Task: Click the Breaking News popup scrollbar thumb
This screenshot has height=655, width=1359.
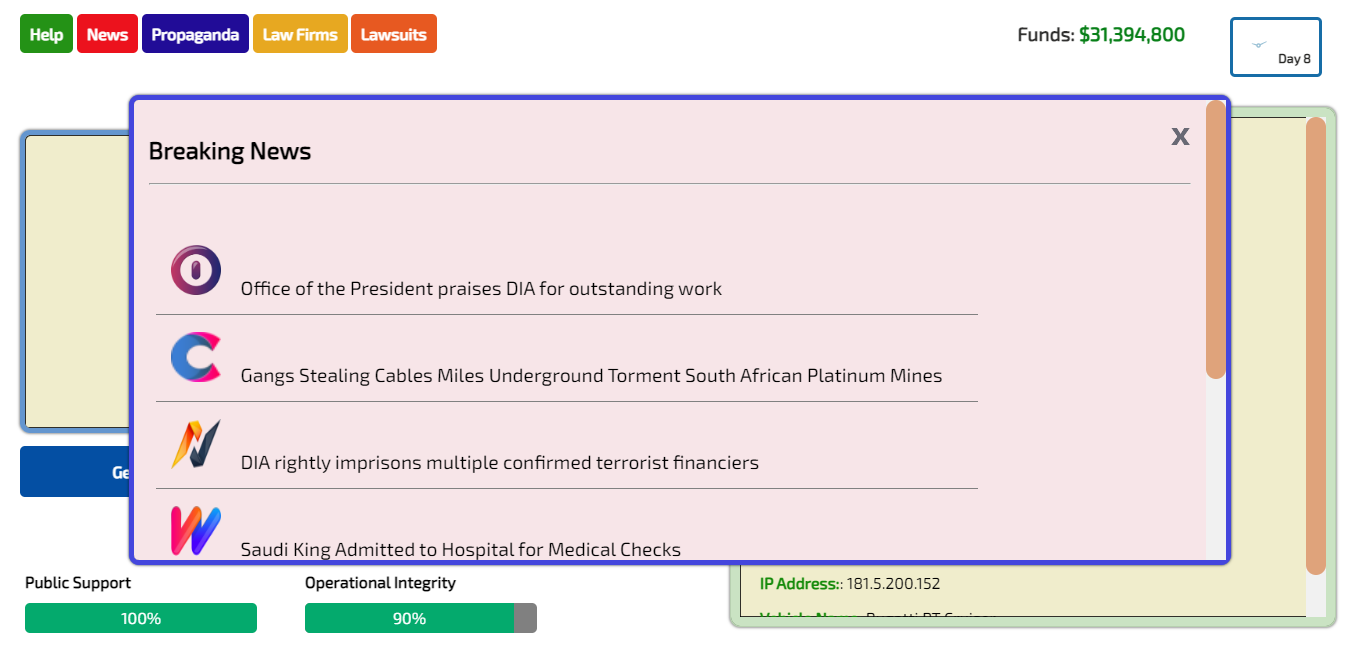Action: click(x=1216, y=239)
